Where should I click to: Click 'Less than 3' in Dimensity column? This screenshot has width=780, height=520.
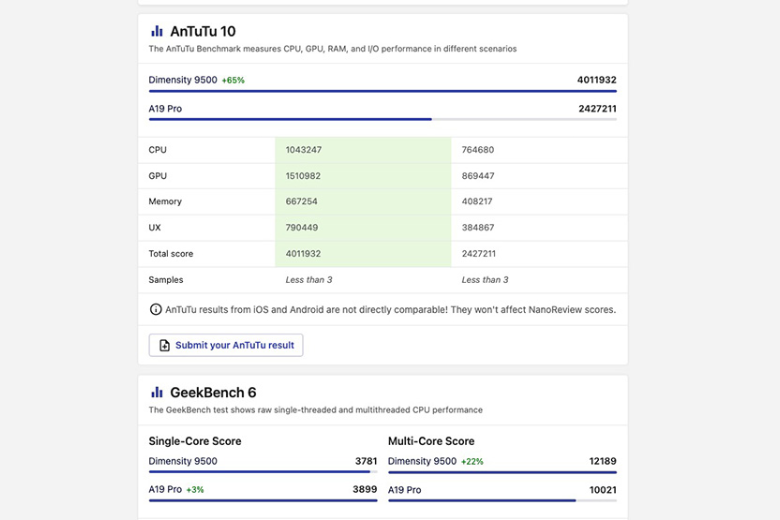[x=309, y=280]
